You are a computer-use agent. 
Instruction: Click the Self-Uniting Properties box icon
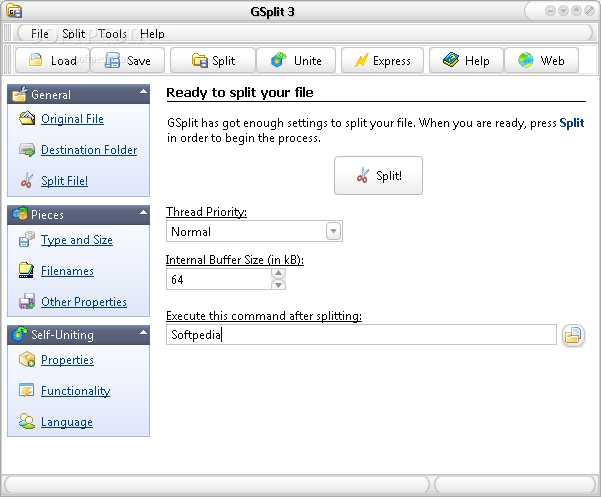tap(27, 359)
